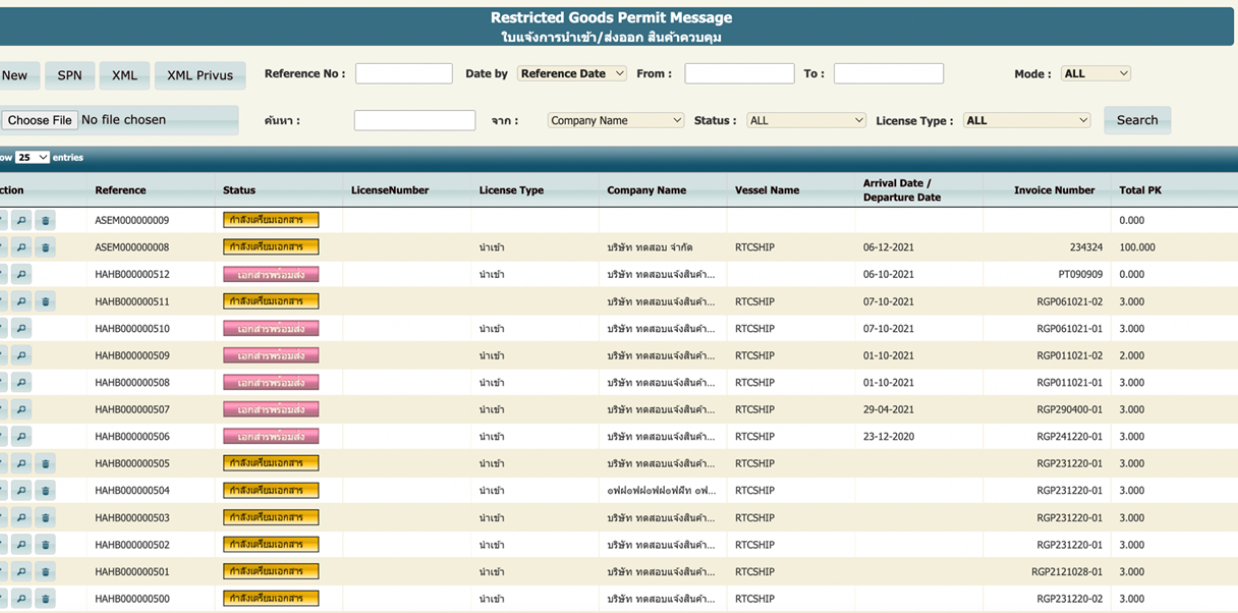View details of HAHB000000507 via the magnifier icon
Viewport: 1238px width, 613px height.
pyautogui.click(x=20, y=409)
